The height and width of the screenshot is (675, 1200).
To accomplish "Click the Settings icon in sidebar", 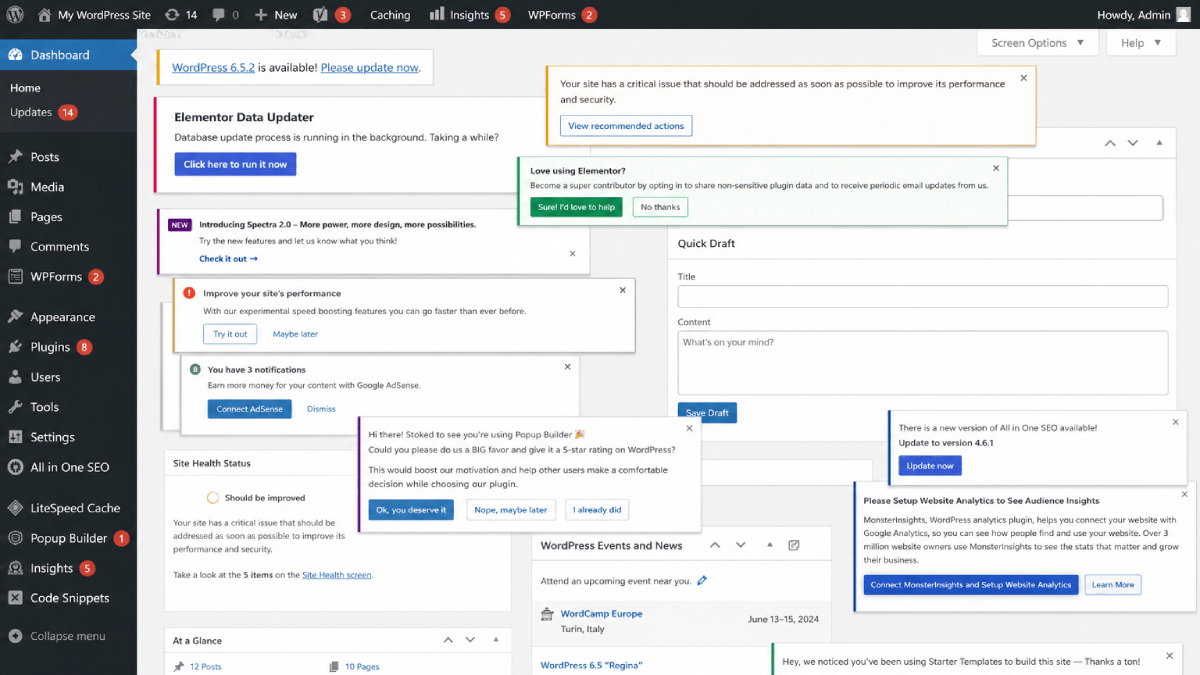I will 15,437.
